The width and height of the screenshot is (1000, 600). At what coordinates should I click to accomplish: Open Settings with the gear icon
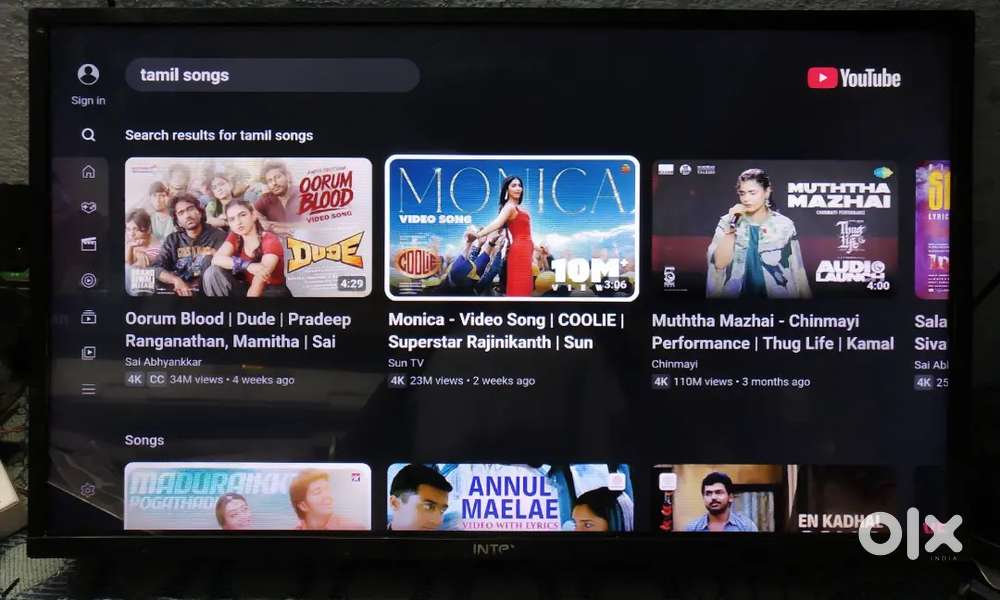[88, 489]
